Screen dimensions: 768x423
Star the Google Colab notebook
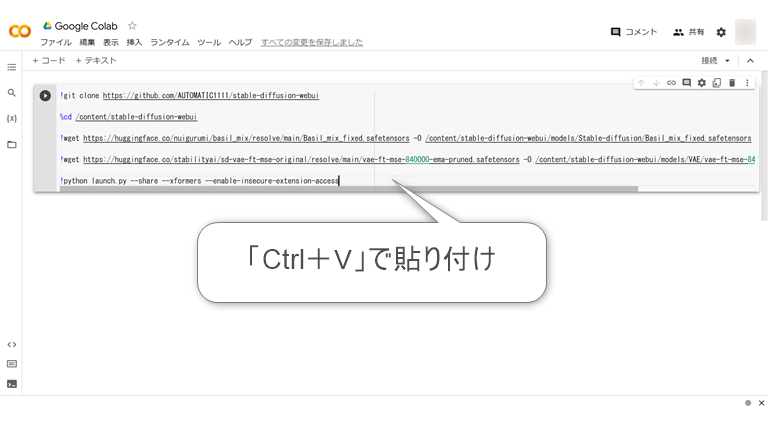(132, 25)
